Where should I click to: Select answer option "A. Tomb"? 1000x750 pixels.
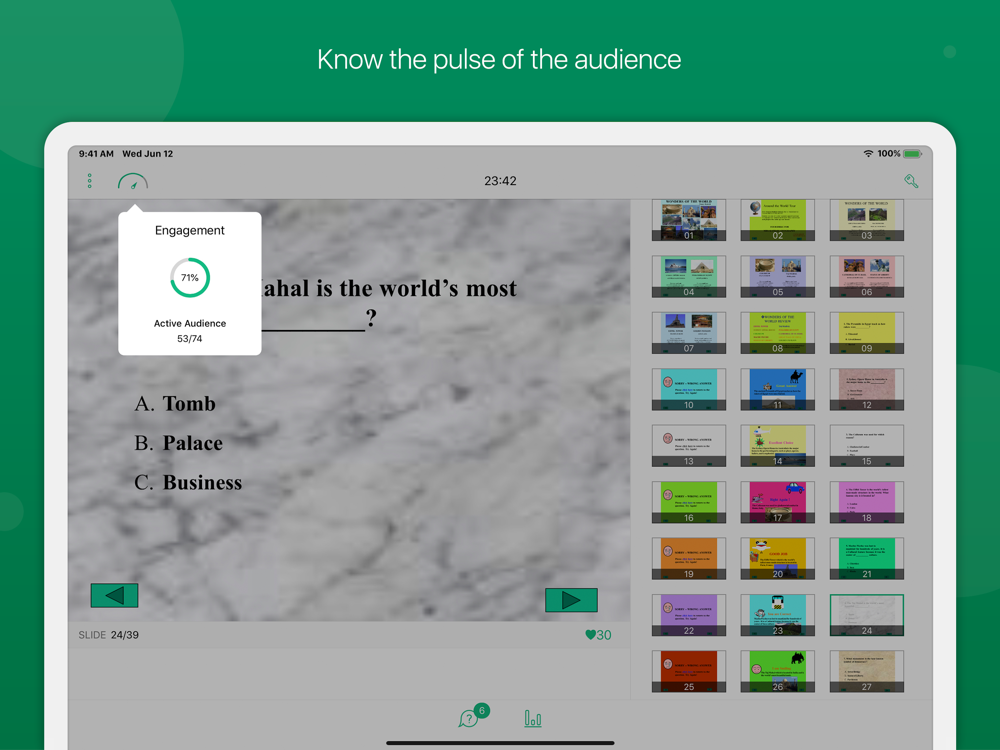[x=175, y=404]
